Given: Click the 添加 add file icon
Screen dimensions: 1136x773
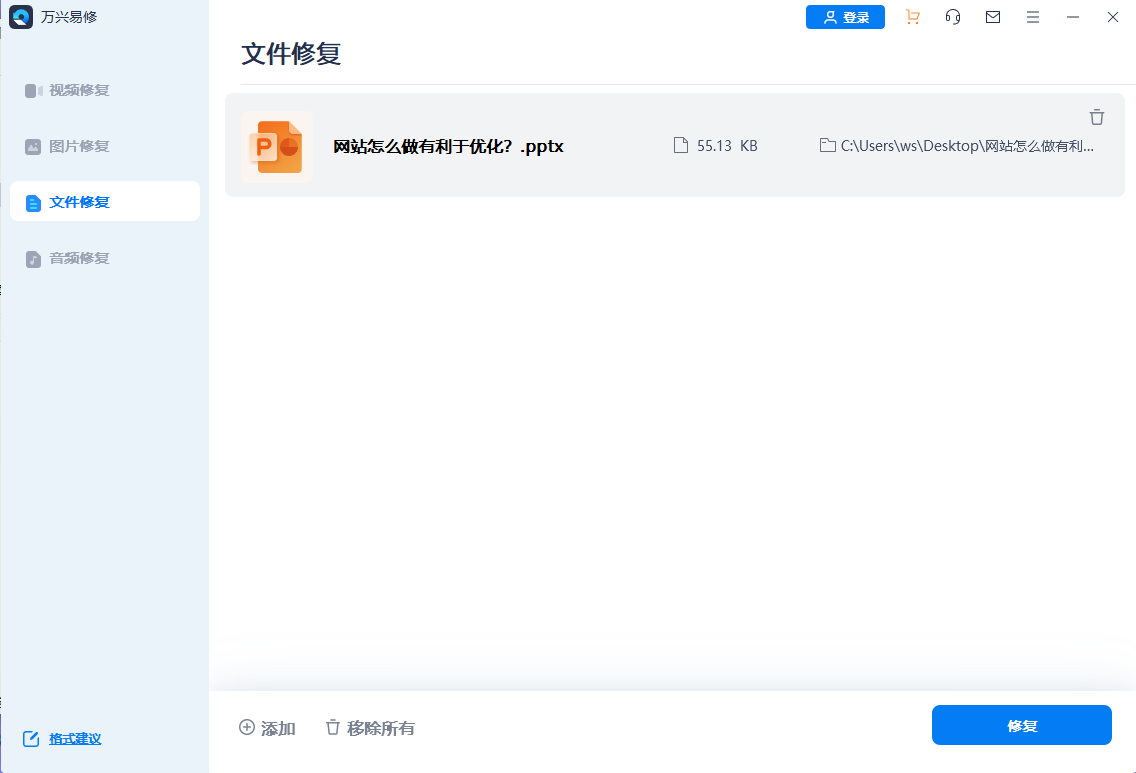Looking at the screenshot, I should click(x=246, y=728).
